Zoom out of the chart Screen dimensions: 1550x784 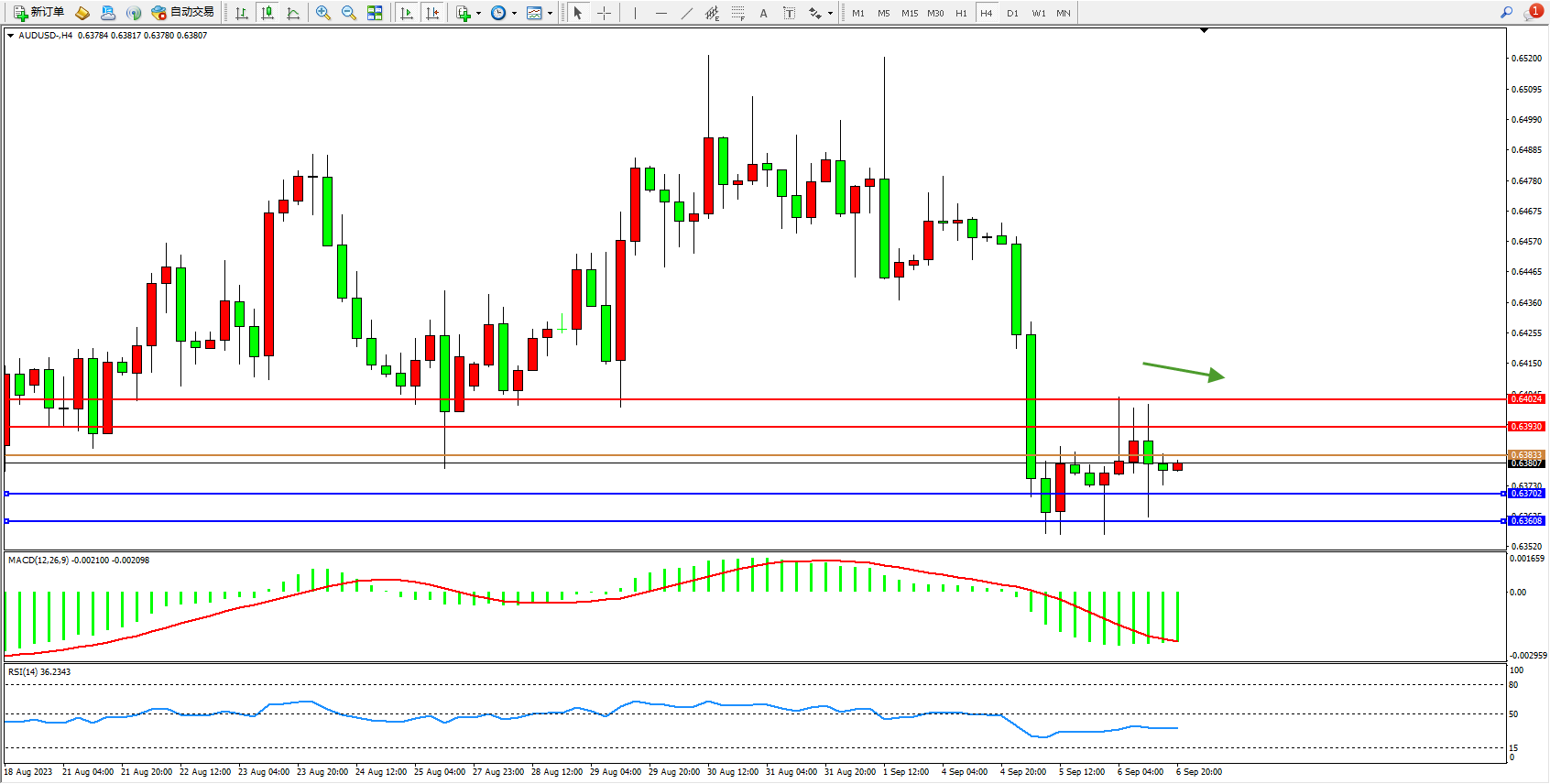click(349, 13)
